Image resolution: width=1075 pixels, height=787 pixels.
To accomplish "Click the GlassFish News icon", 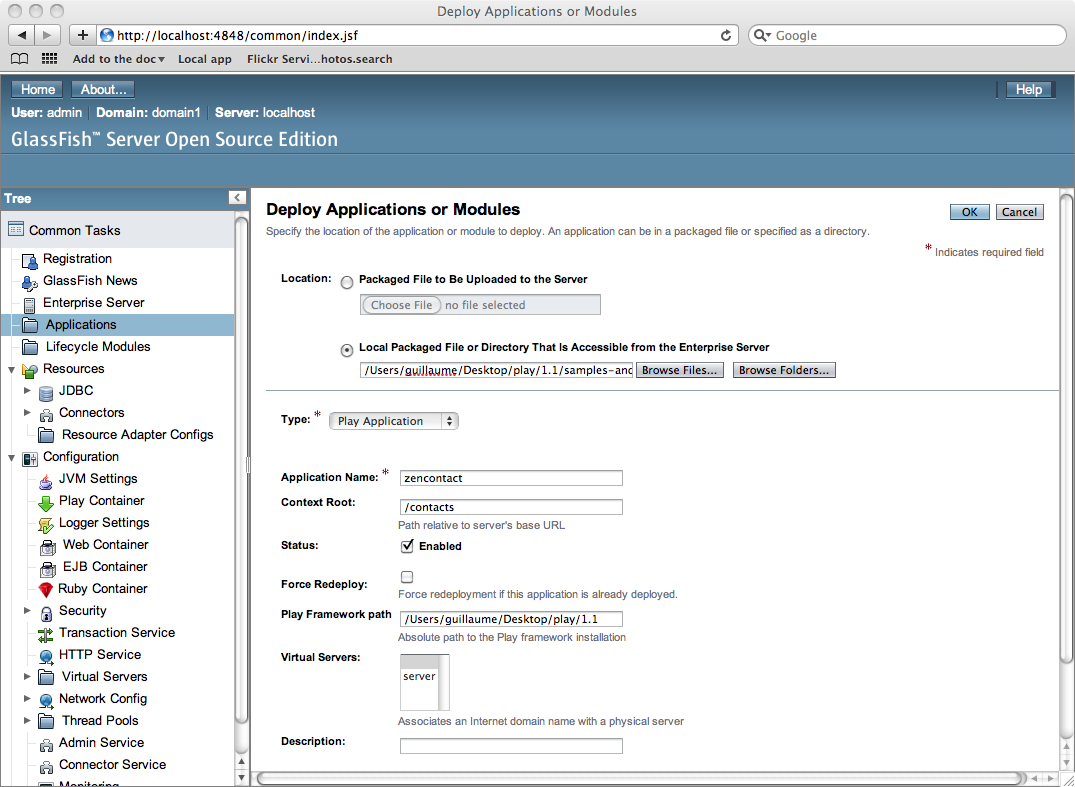I will coord(30,281).
